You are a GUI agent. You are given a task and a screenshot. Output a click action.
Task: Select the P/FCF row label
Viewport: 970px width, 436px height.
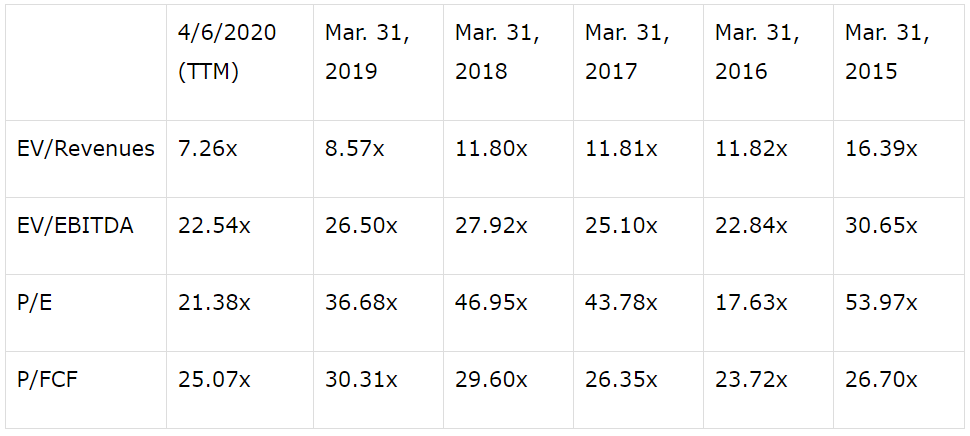tap(48, 380)
